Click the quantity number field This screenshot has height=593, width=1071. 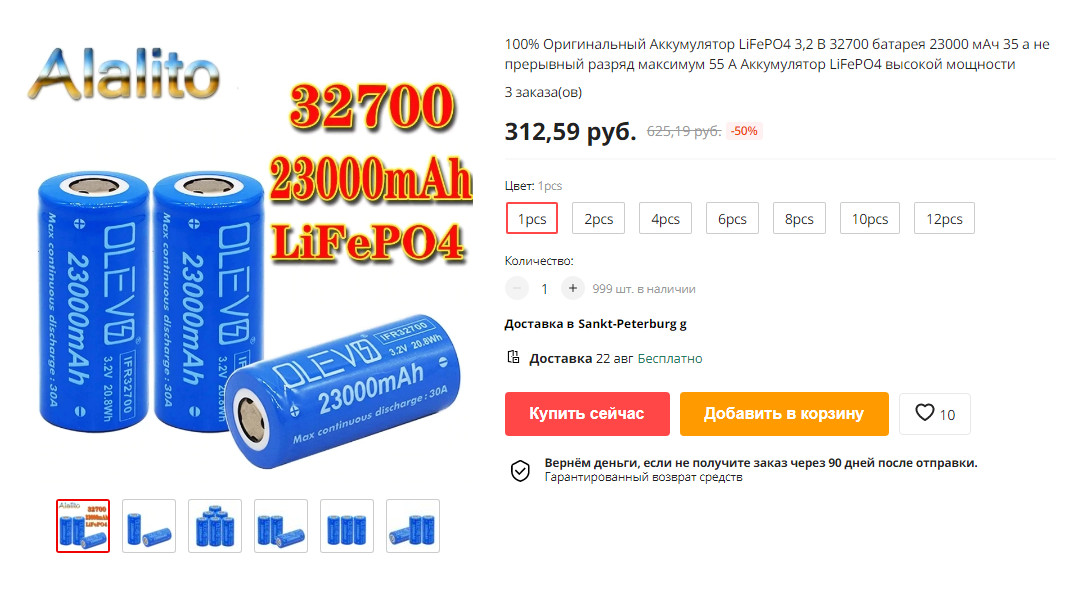[544, 289]
